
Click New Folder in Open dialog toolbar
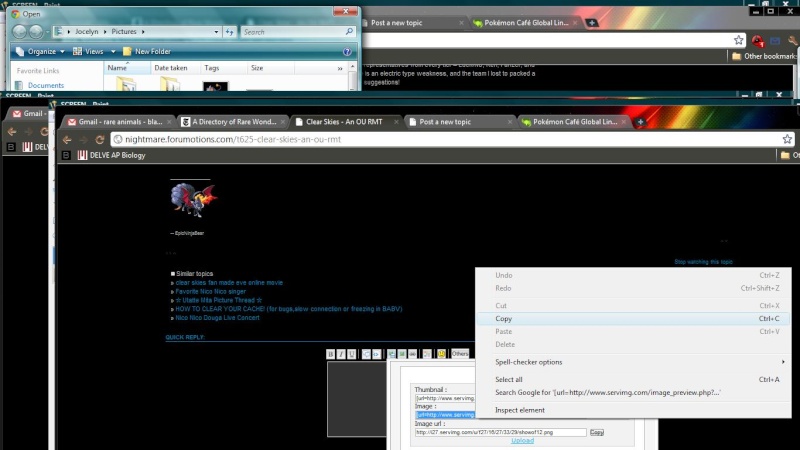[147, 52]
